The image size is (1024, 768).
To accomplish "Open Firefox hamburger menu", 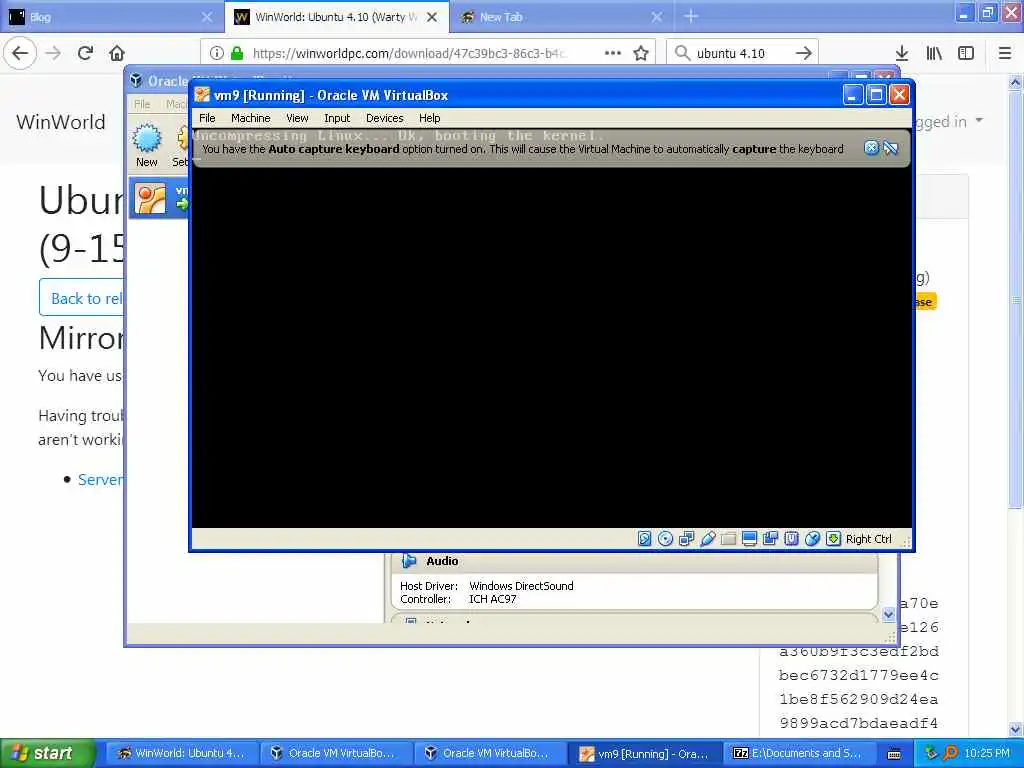I will pyautogui.click(x=1004, y=53).
